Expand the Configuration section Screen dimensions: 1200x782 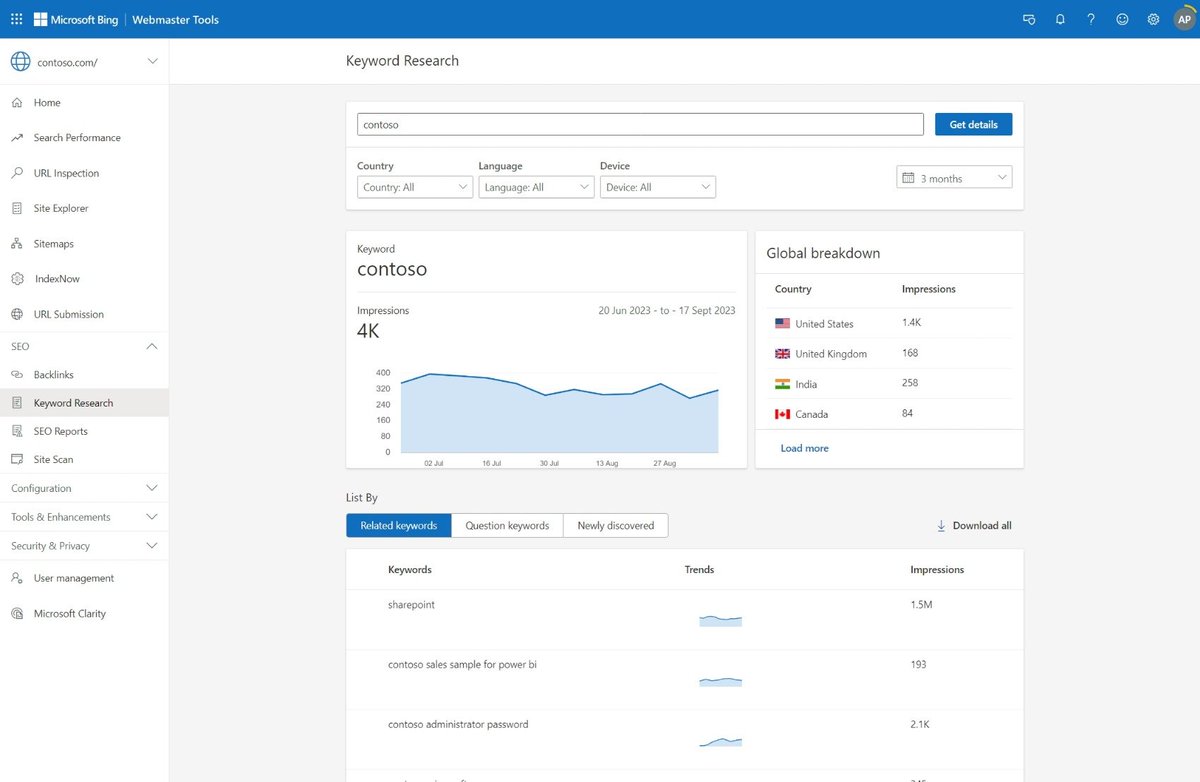(84, 488)
